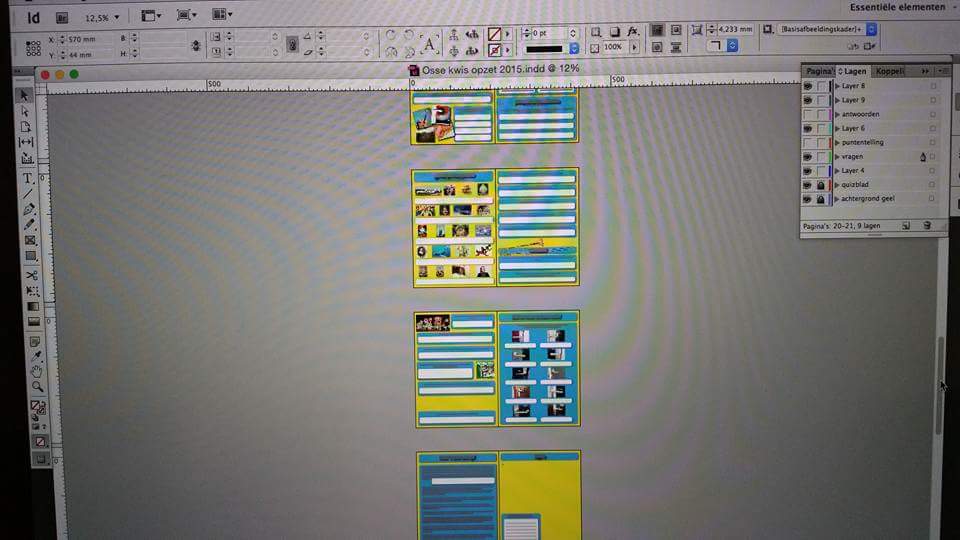Screen dimensions: 960x540
Task: Open the Screen Mode dropdown
Action: click(187, 15)
